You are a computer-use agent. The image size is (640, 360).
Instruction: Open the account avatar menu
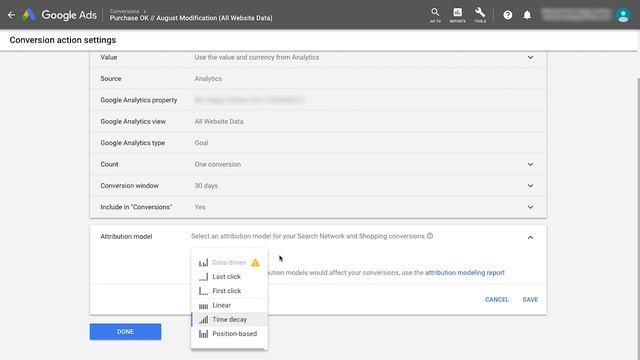[x=623, y=15]
